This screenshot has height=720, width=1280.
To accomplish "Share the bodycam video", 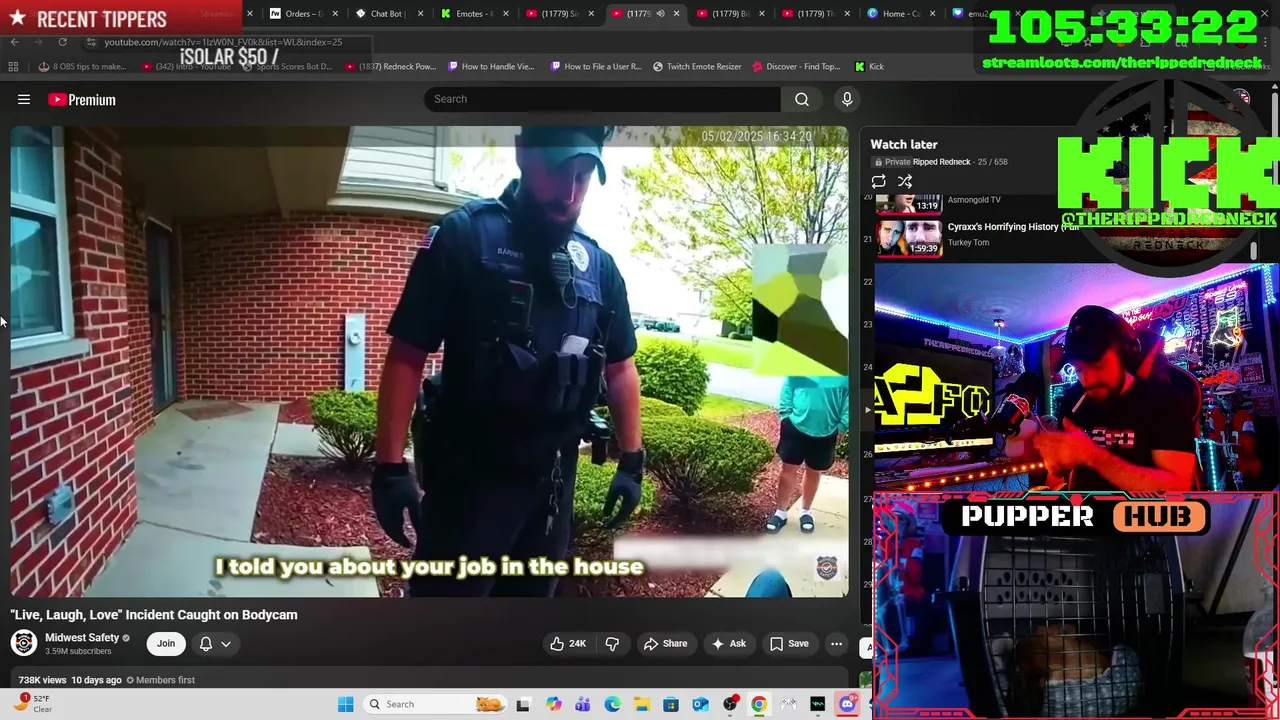I will click(665, 644).
